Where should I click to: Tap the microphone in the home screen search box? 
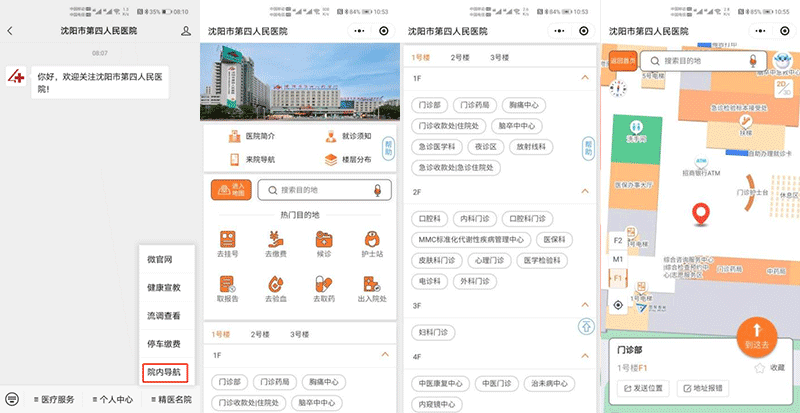pyautogui.click(x=377, y=190)
